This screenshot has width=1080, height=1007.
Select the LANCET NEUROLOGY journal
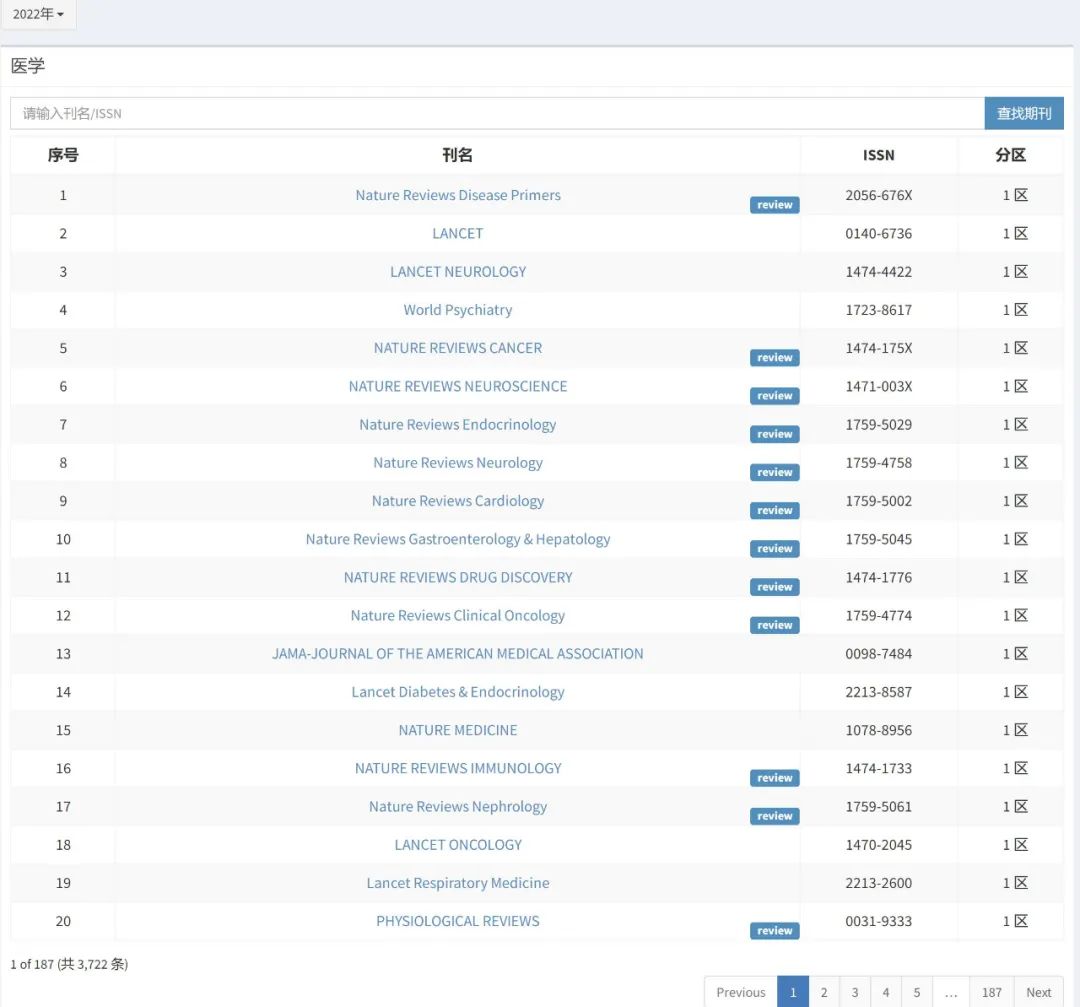(x=457, y=272)
